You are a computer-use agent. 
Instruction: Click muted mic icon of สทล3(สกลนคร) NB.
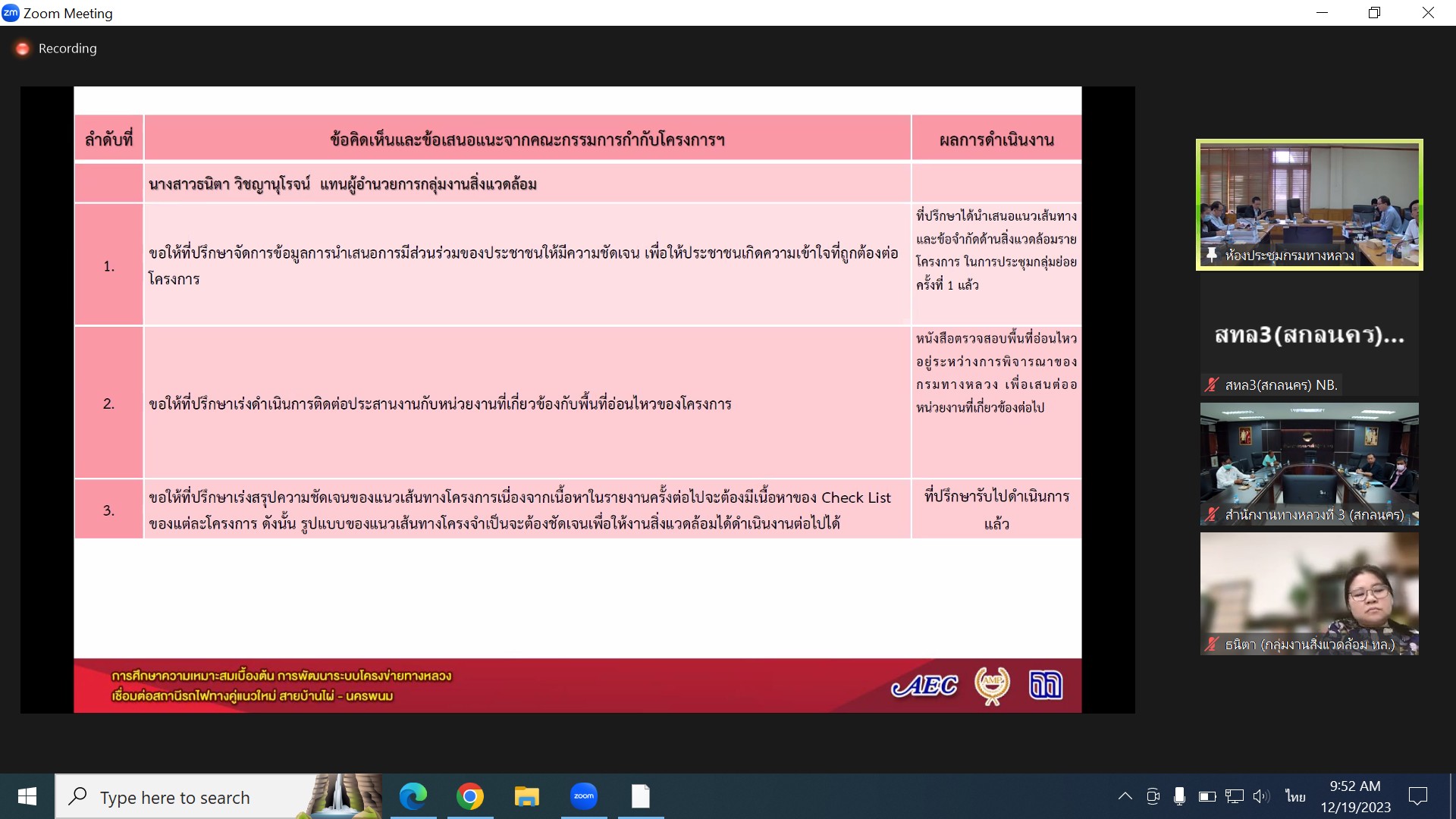1211,385
